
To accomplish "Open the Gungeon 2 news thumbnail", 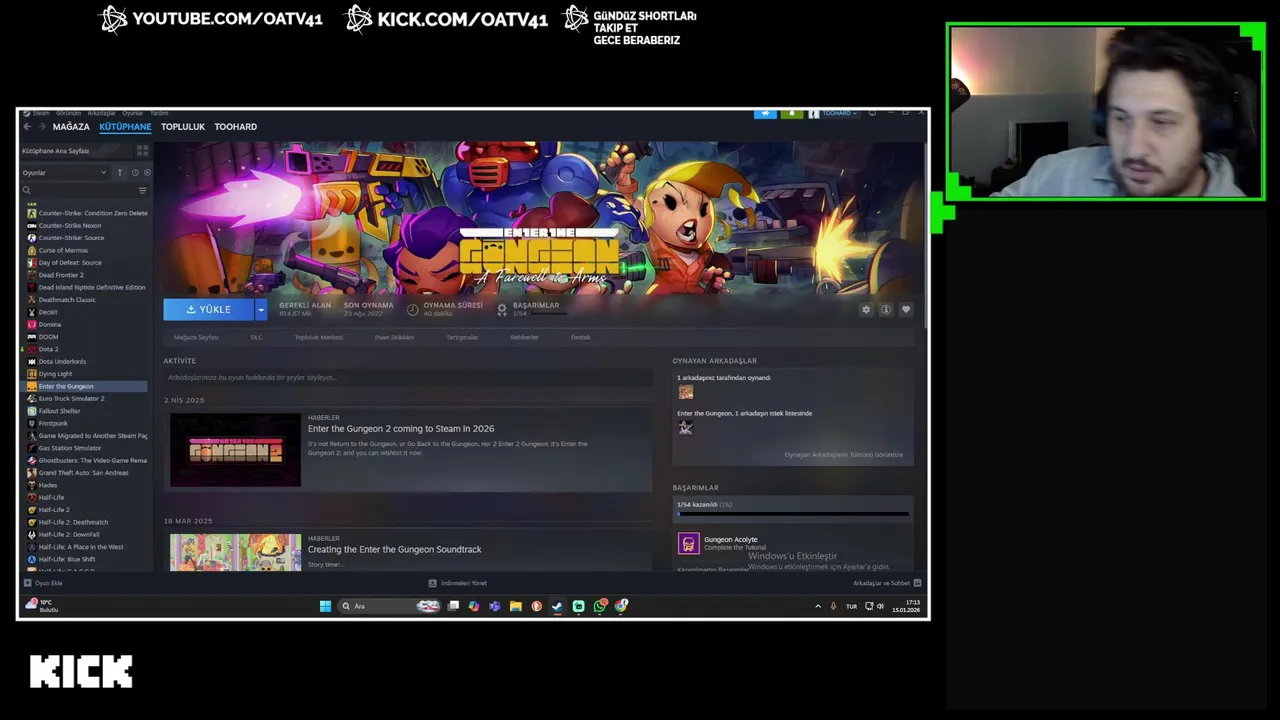I will point(235,451).
